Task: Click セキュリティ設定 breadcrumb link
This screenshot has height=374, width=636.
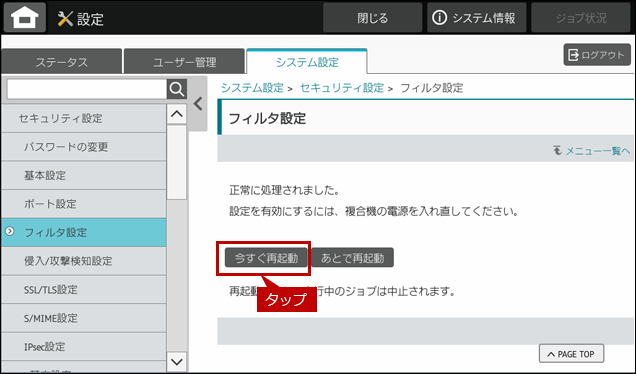Action: point(342,88)
